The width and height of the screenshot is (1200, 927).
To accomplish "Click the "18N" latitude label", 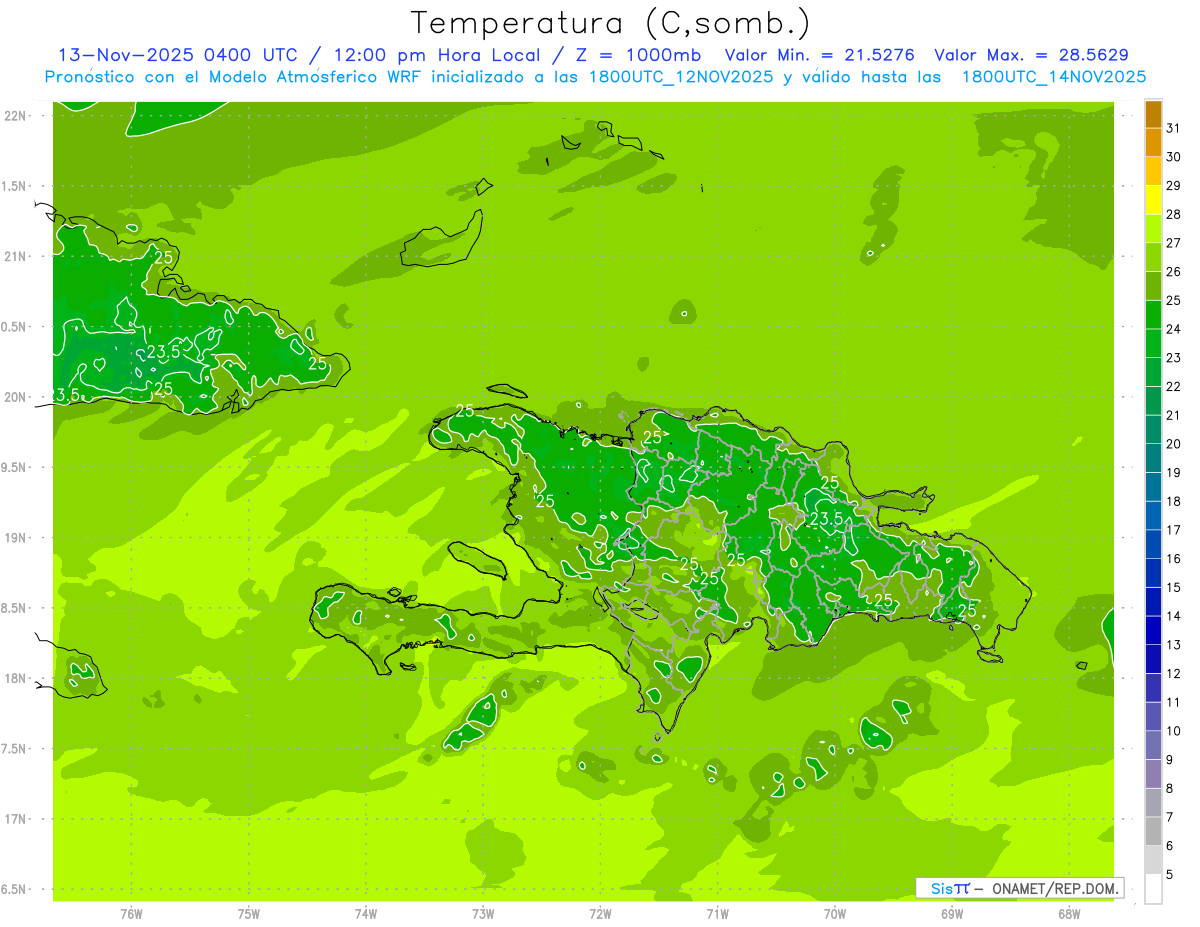I will point(14,678).
